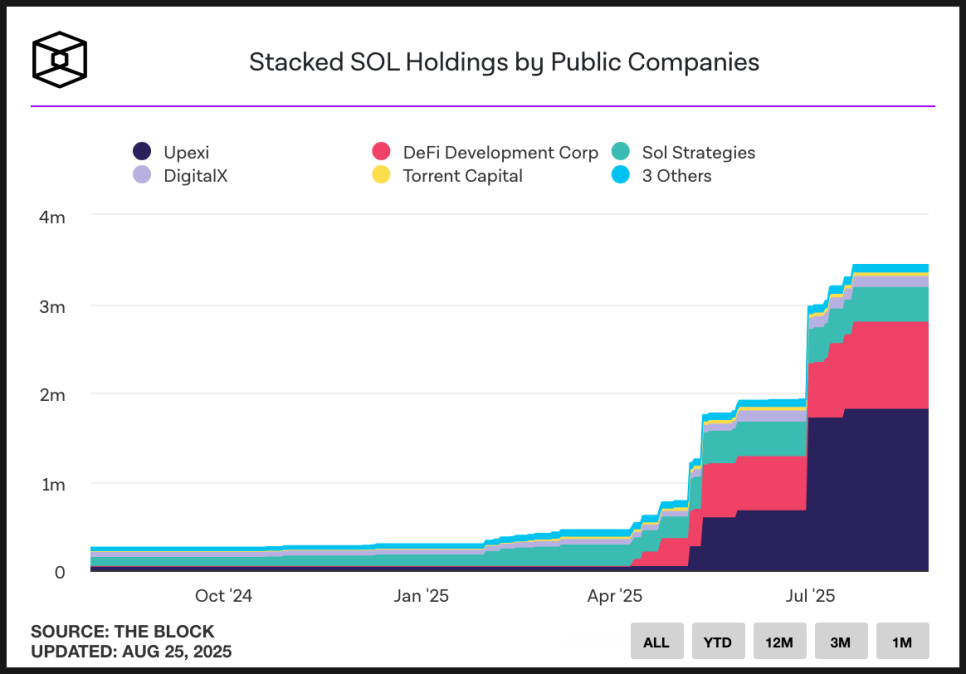
Task: Click the dark navy Upexi legend dot
Action: pyautogui.click(x=142, y=152)
